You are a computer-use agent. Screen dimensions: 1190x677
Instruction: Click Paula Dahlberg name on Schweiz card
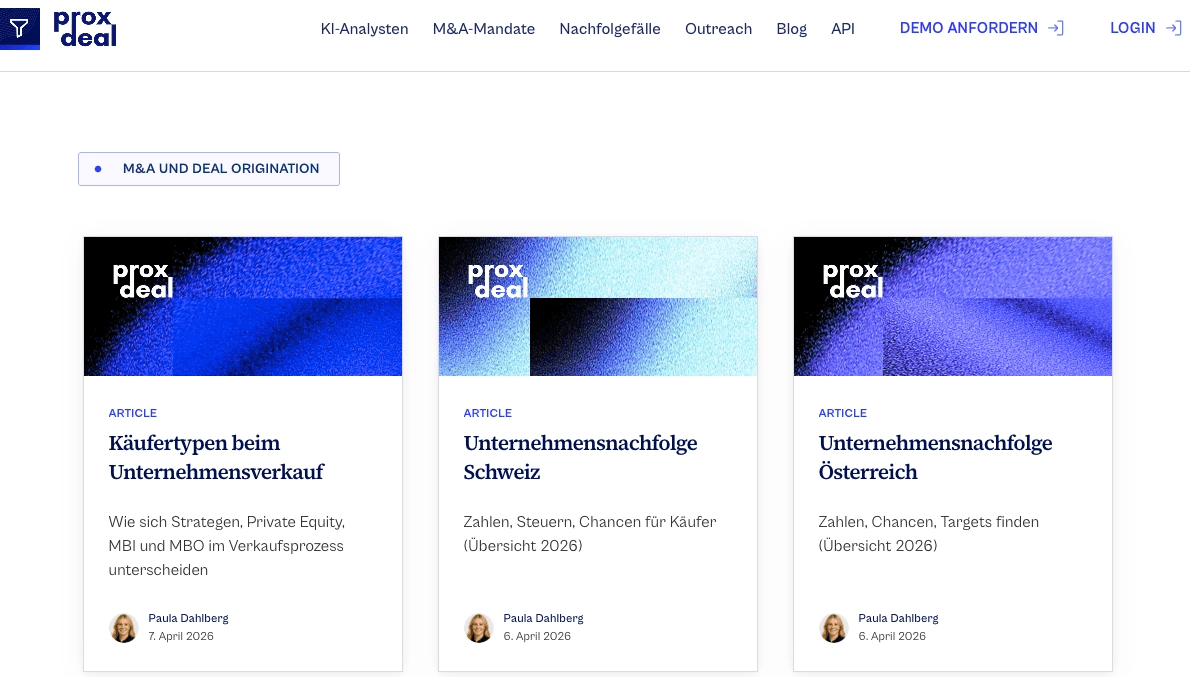pyautogui.click(x=543, y=619)
